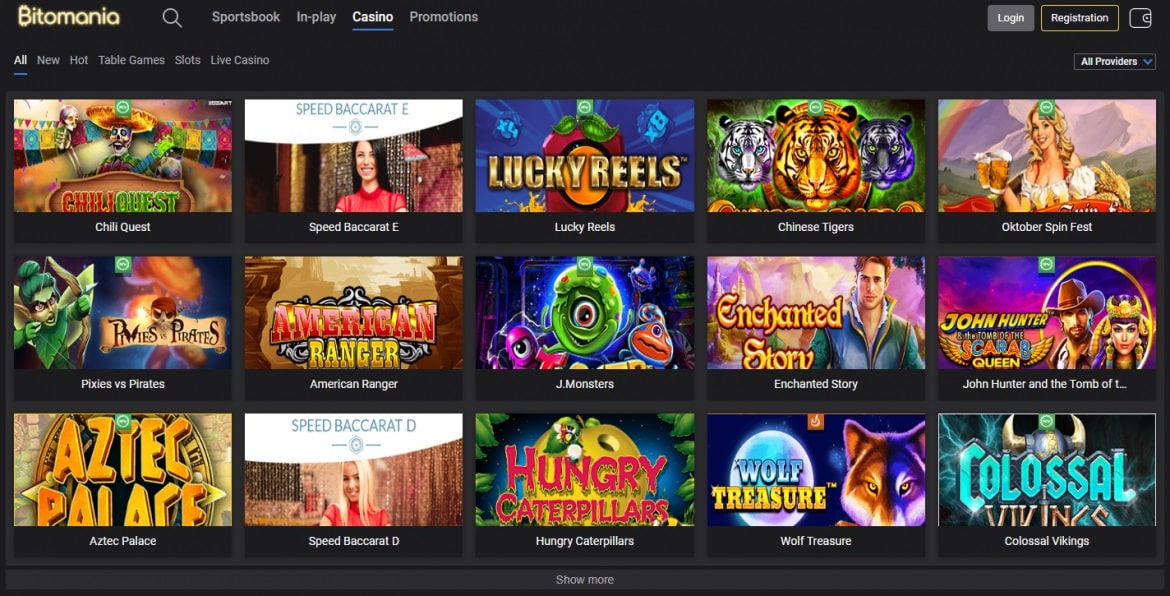Filter by Hot games
This screenshot has height=596, width=1170.
[79, 60]
